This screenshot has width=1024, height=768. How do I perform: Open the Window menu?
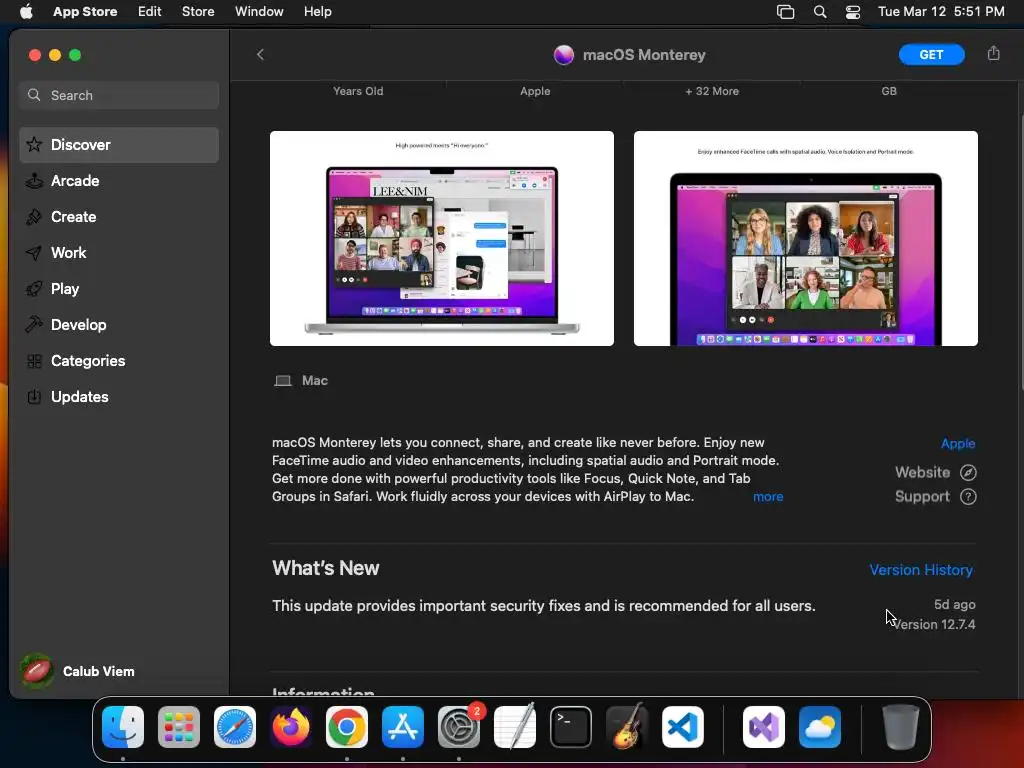(259, 12)
